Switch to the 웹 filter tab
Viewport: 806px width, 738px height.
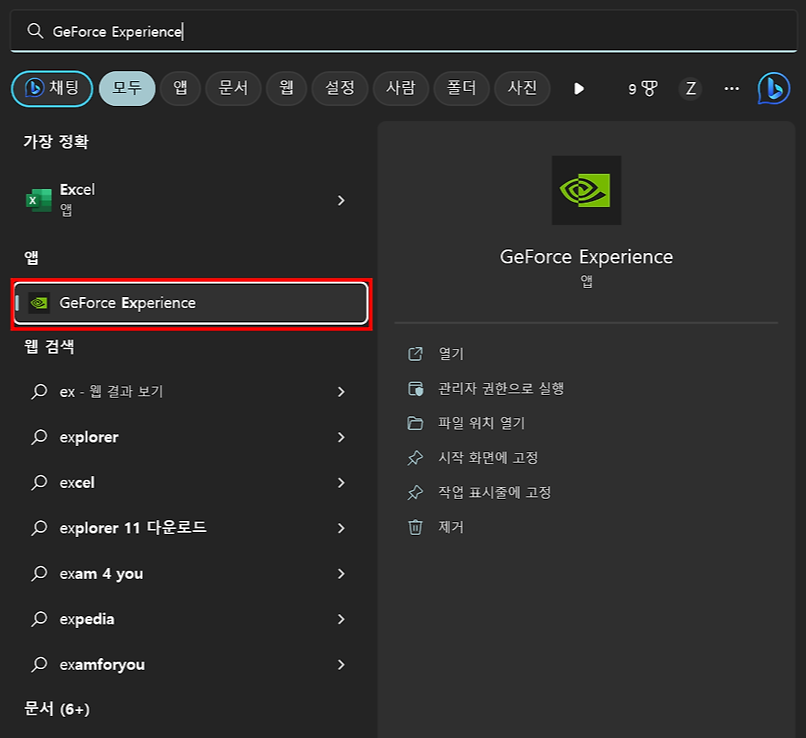coord(286,88)
